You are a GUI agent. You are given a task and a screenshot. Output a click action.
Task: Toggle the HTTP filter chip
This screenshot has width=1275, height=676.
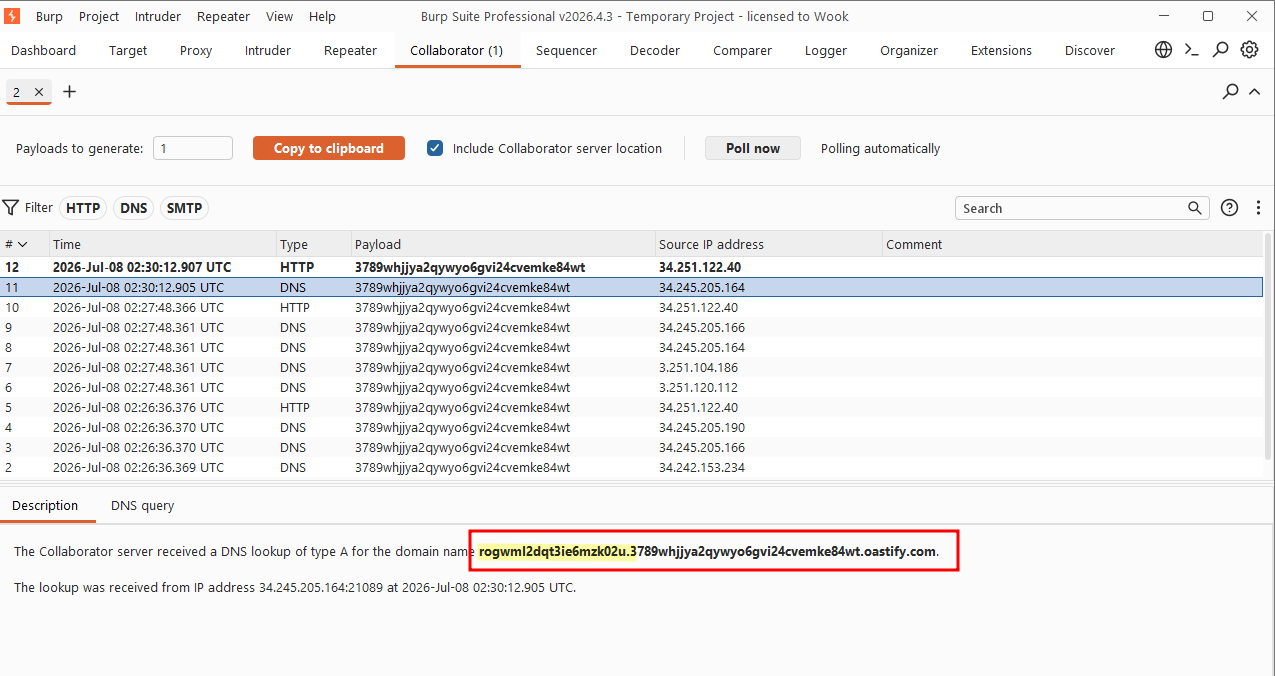click(83, 208)
